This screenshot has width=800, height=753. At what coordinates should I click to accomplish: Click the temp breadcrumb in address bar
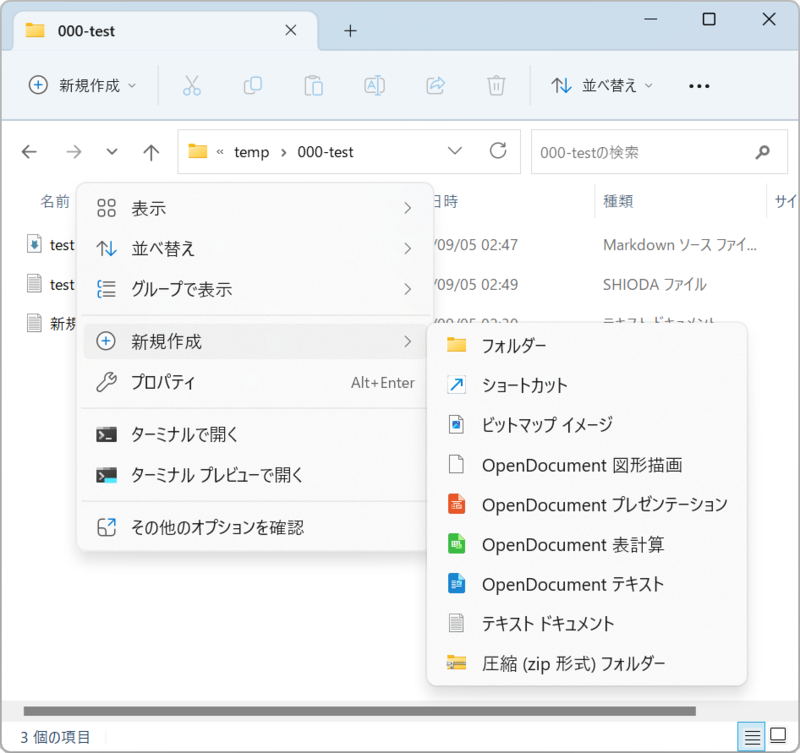coord(252,152)
